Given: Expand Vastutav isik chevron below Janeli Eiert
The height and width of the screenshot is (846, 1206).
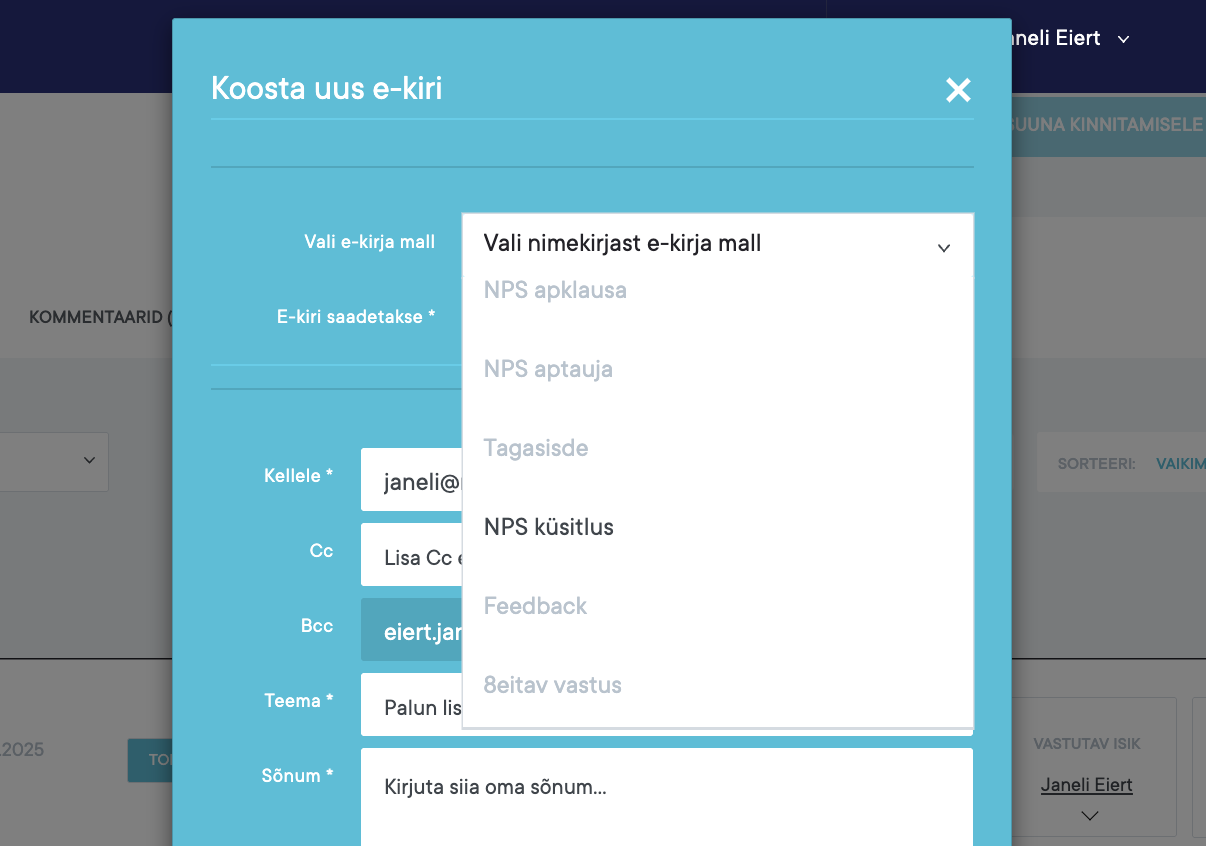Looking at the screenshot, I should (1090, 816).
